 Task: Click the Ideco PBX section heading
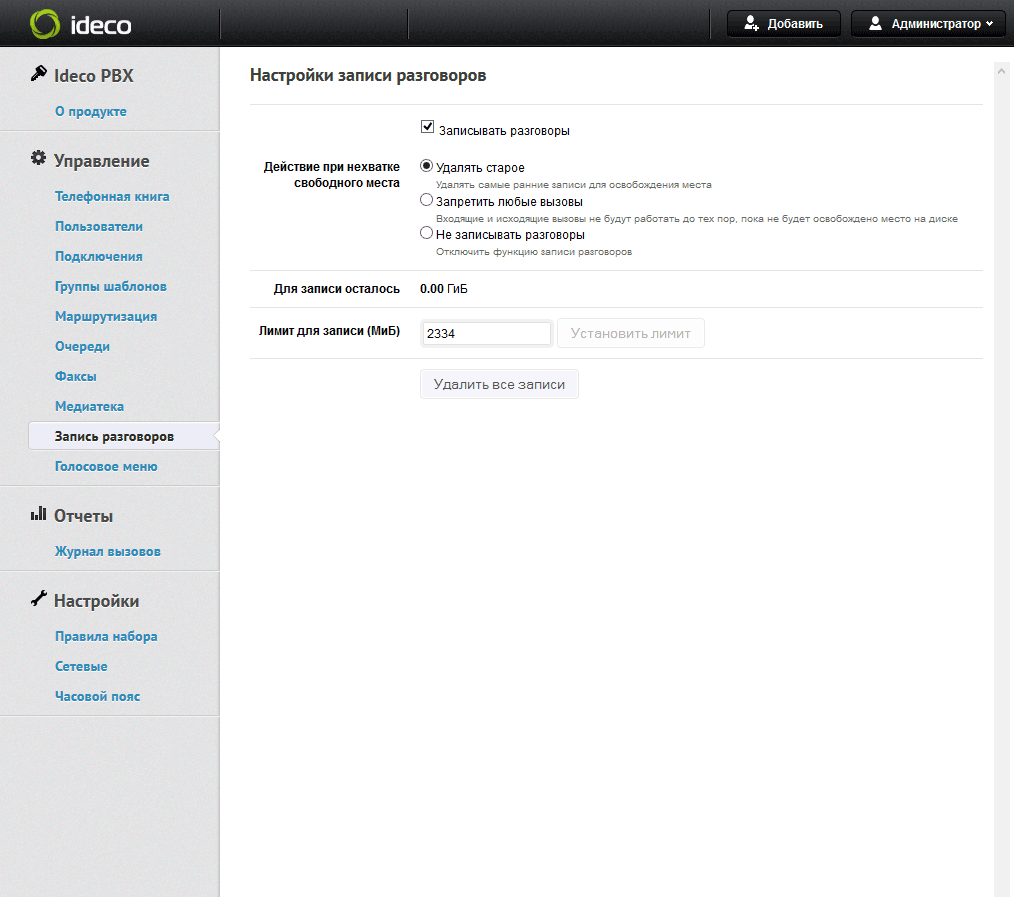click(x=94, y=76)
